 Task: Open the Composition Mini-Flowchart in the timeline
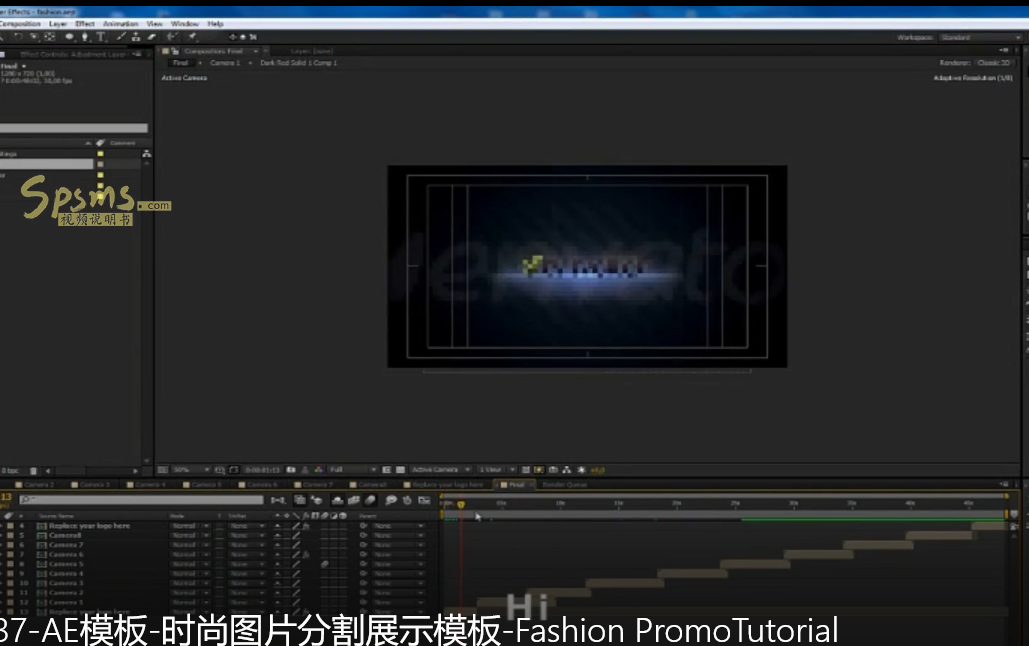point(278,500)
